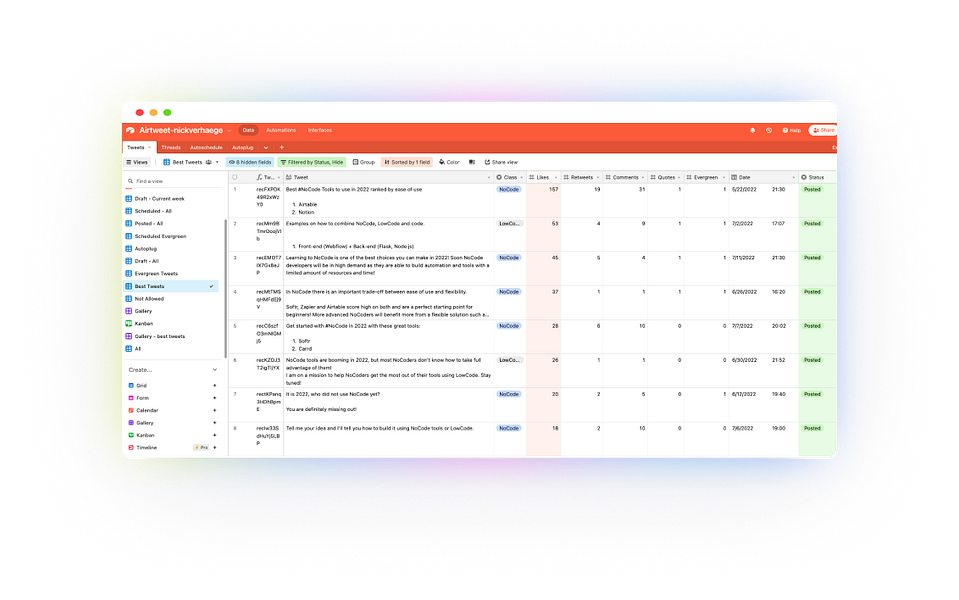Click the collaborators icon beside Best Tweets
The height and width of the screenshot is (600, 959).
209,162
